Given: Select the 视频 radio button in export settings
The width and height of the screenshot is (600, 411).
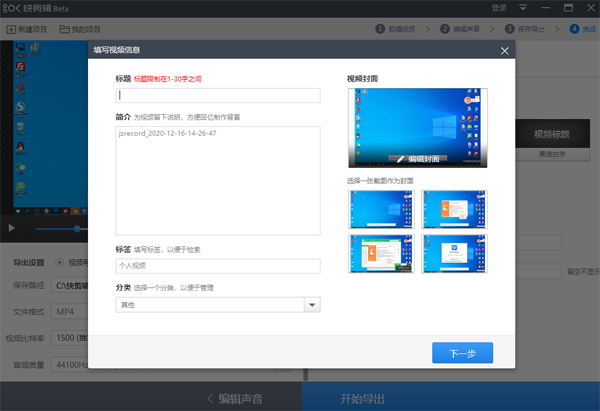Looking at the screenshot, I should [x=57, y=263].
